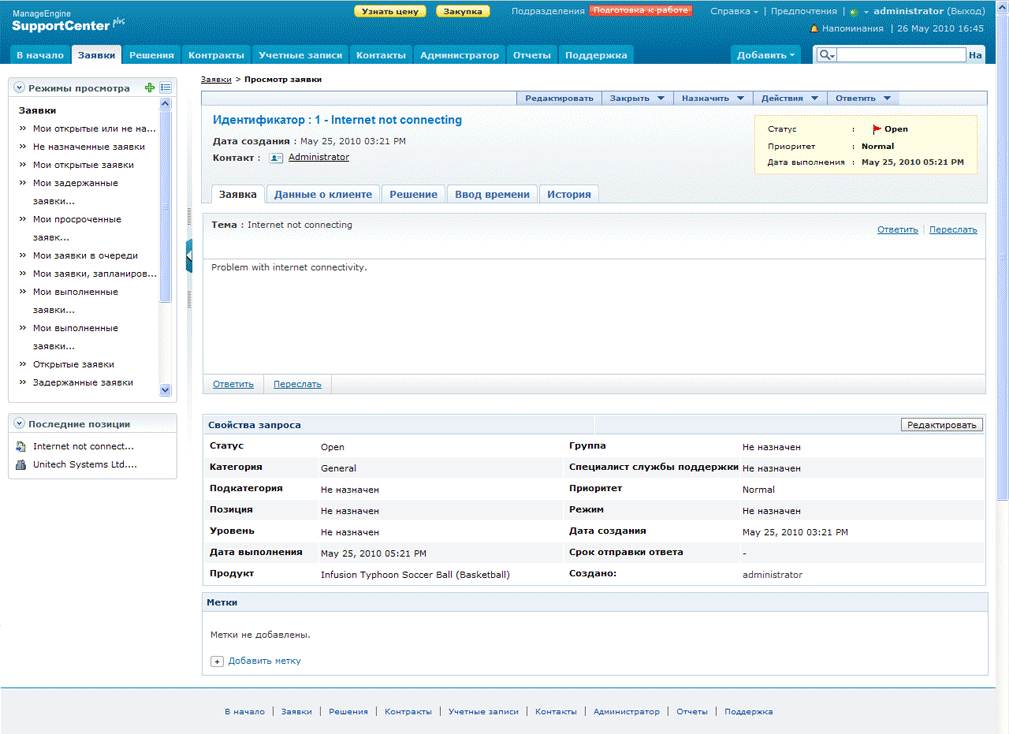Viewport: 1009px width, 734px height.
Task: Open the Назначить dropdown
Action: tap(712, 98)
